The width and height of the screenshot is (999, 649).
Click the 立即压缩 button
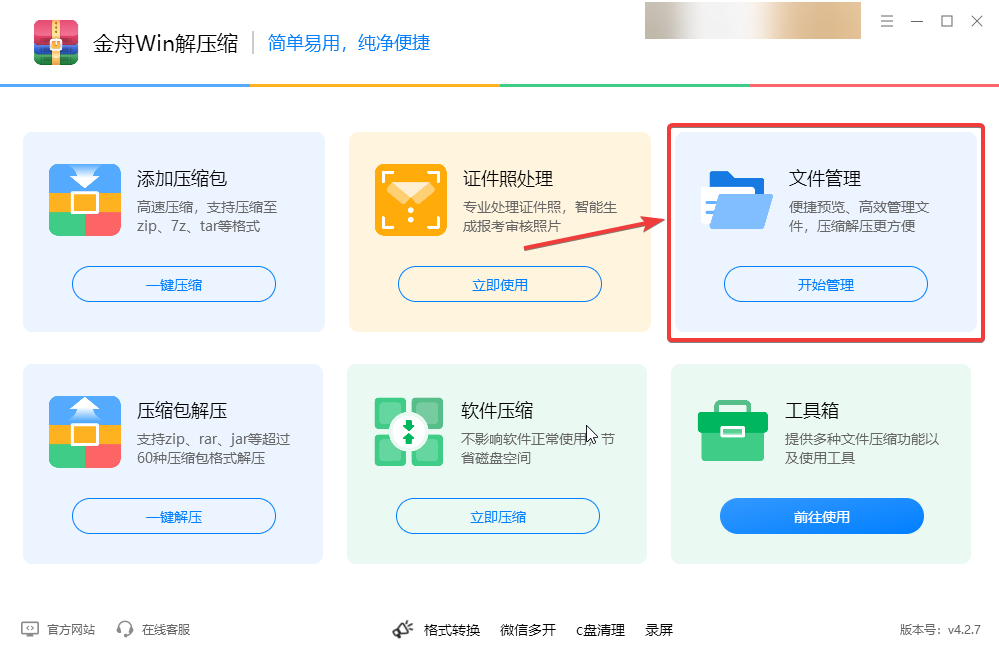(x=498, y=516)
